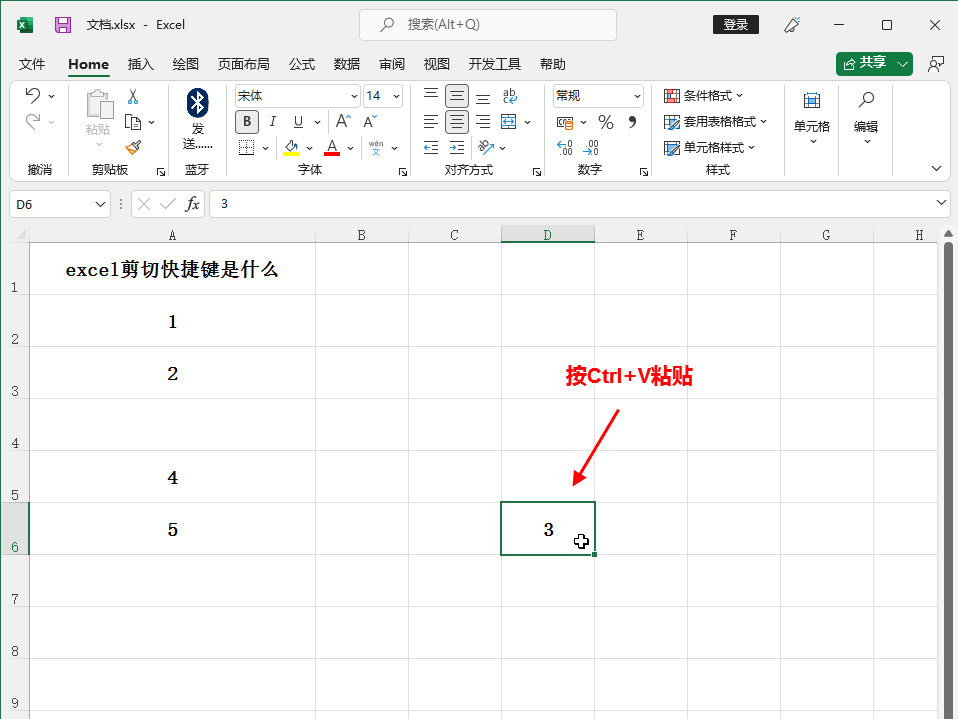Apply comma style number format
Image resolution: width=958 pixels, height=719 pixels.
[x=632, y=122]
